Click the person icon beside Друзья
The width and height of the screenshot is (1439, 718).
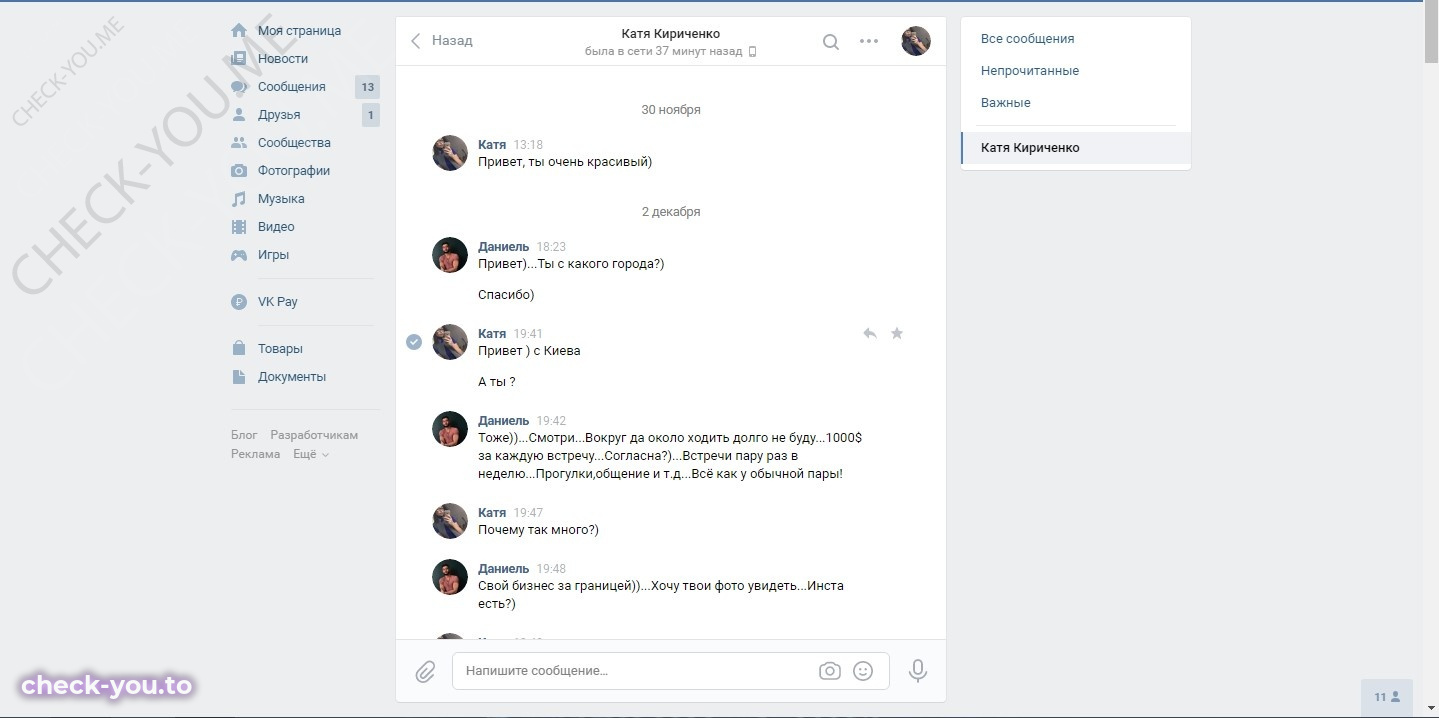[x=239, y=115]
